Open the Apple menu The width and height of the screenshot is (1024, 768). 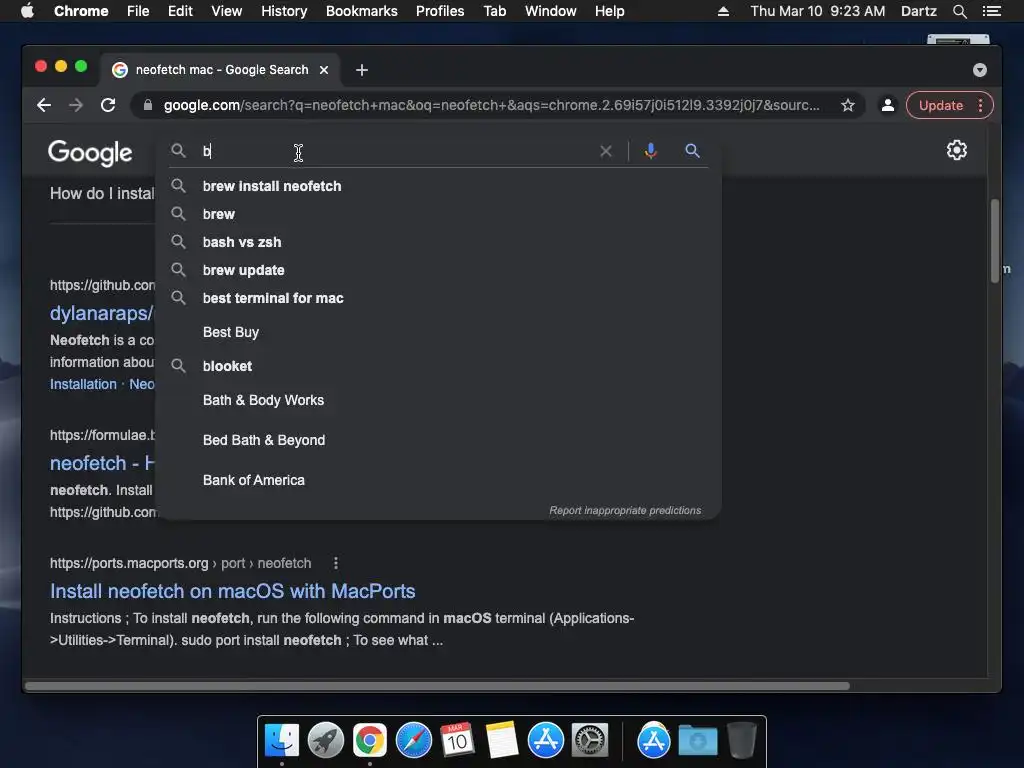[x=27, y=11]
